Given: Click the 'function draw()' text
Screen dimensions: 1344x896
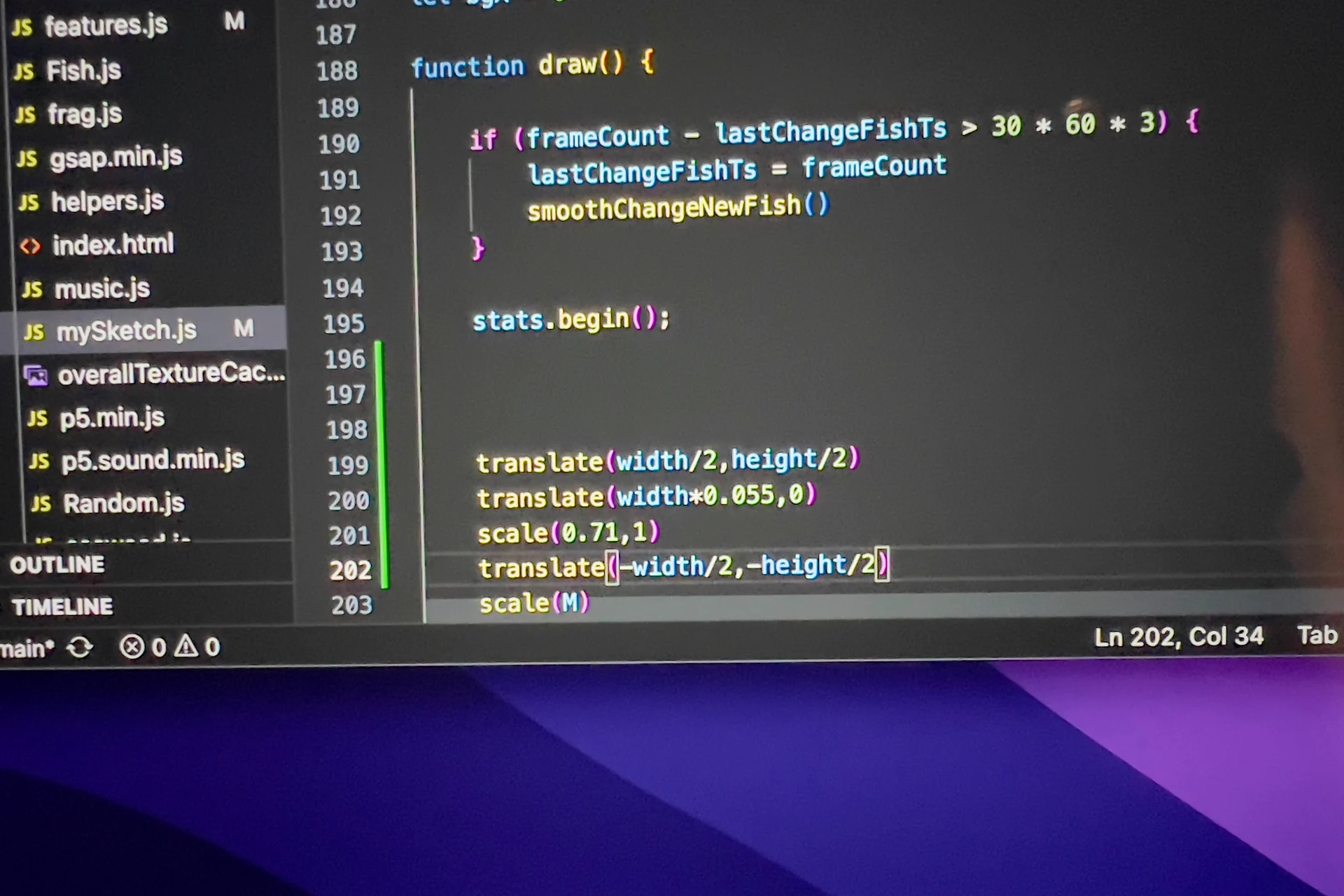Looking at the screenshot, I should [517, 66].
